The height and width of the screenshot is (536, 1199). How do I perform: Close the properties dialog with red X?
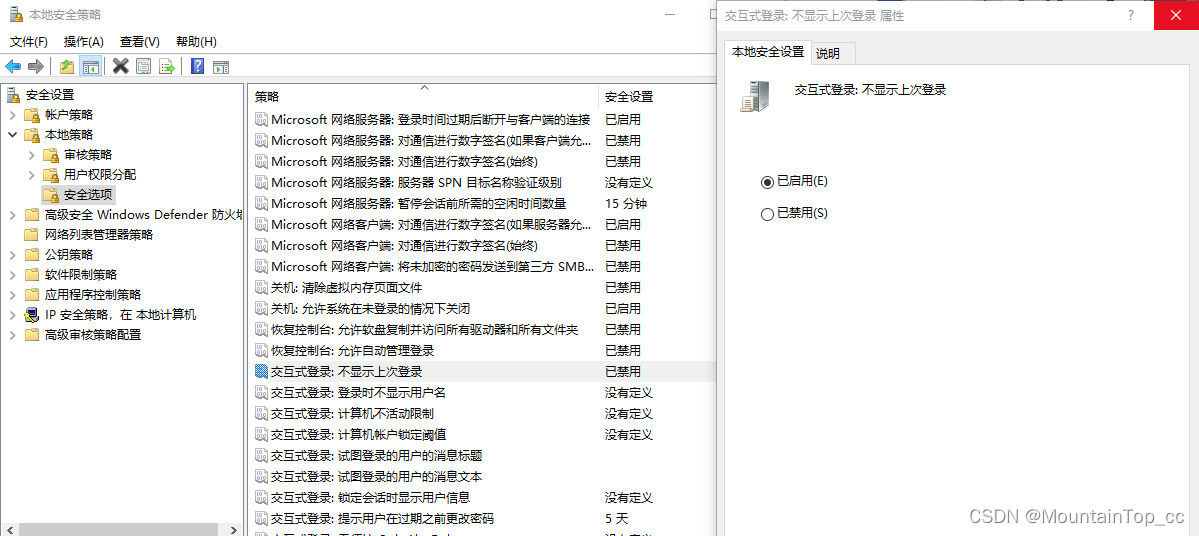pyautogui.click(x=1176, y=15)
